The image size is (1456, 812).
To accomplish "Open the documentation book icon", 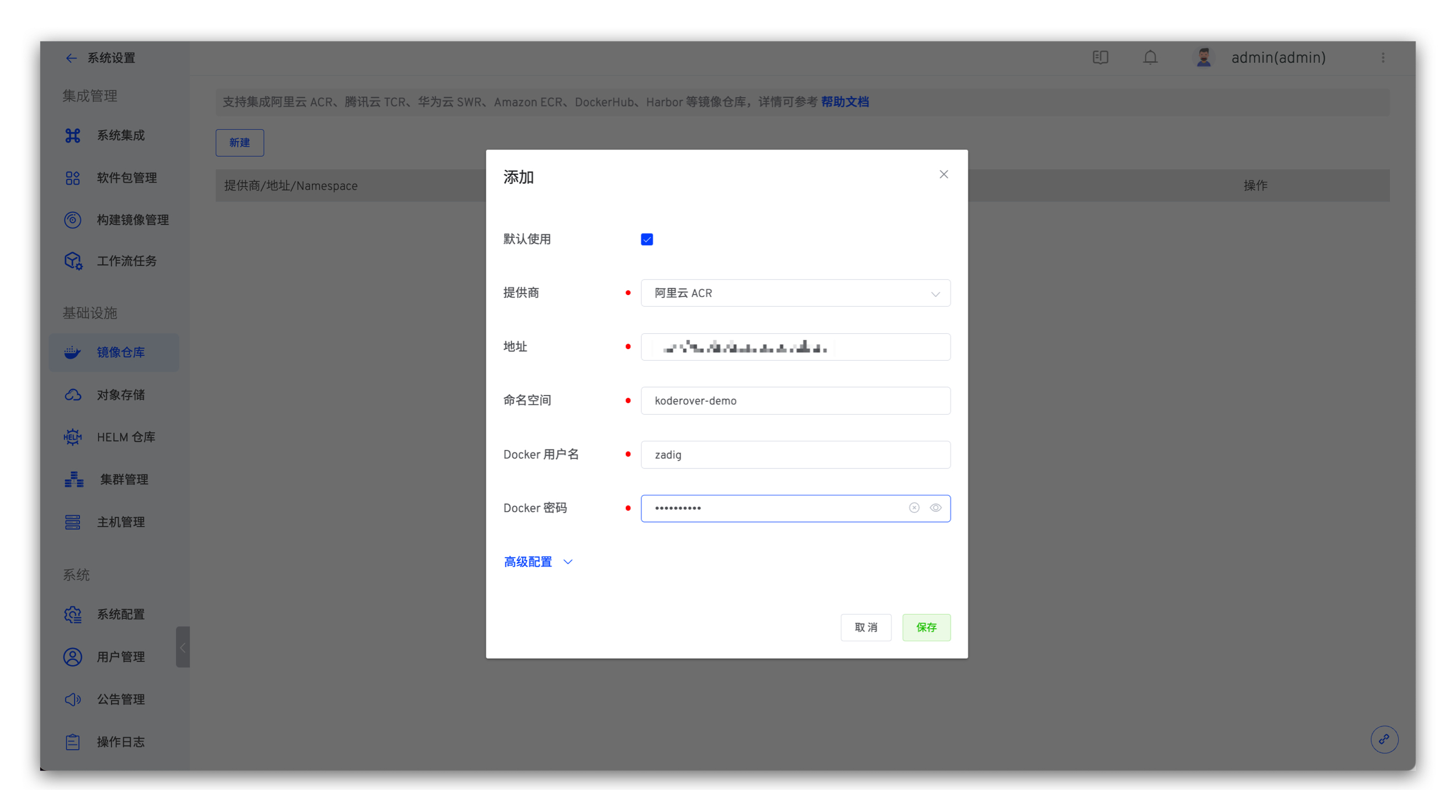I will point(1100,57).
